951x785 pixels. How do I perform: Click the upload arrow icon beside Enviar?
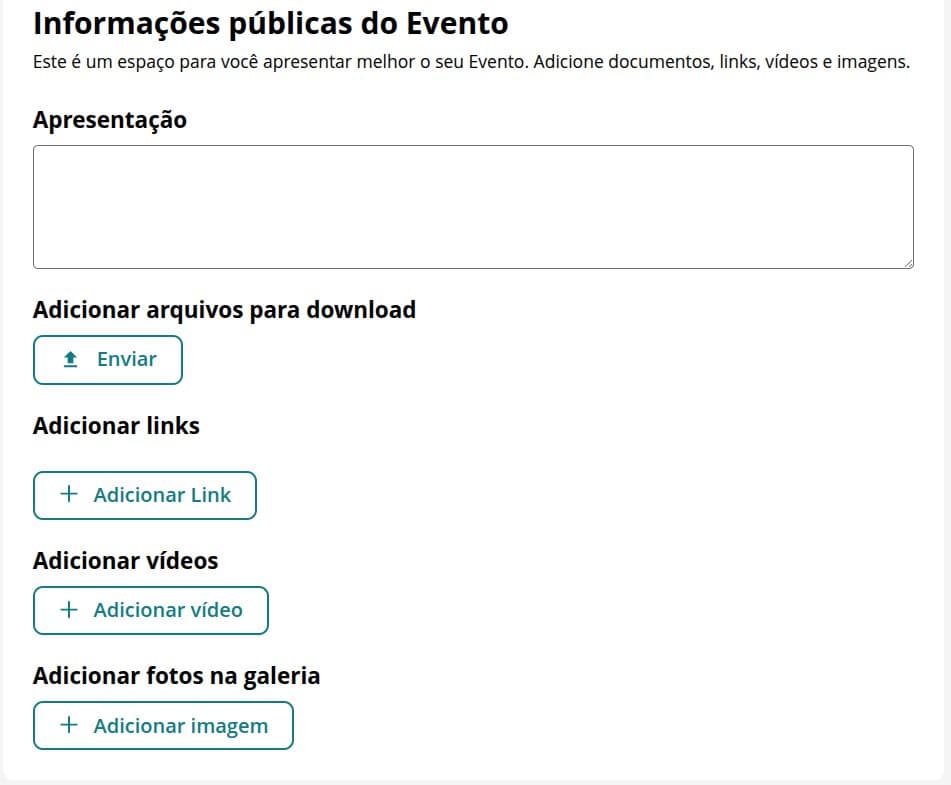(70, 360)
